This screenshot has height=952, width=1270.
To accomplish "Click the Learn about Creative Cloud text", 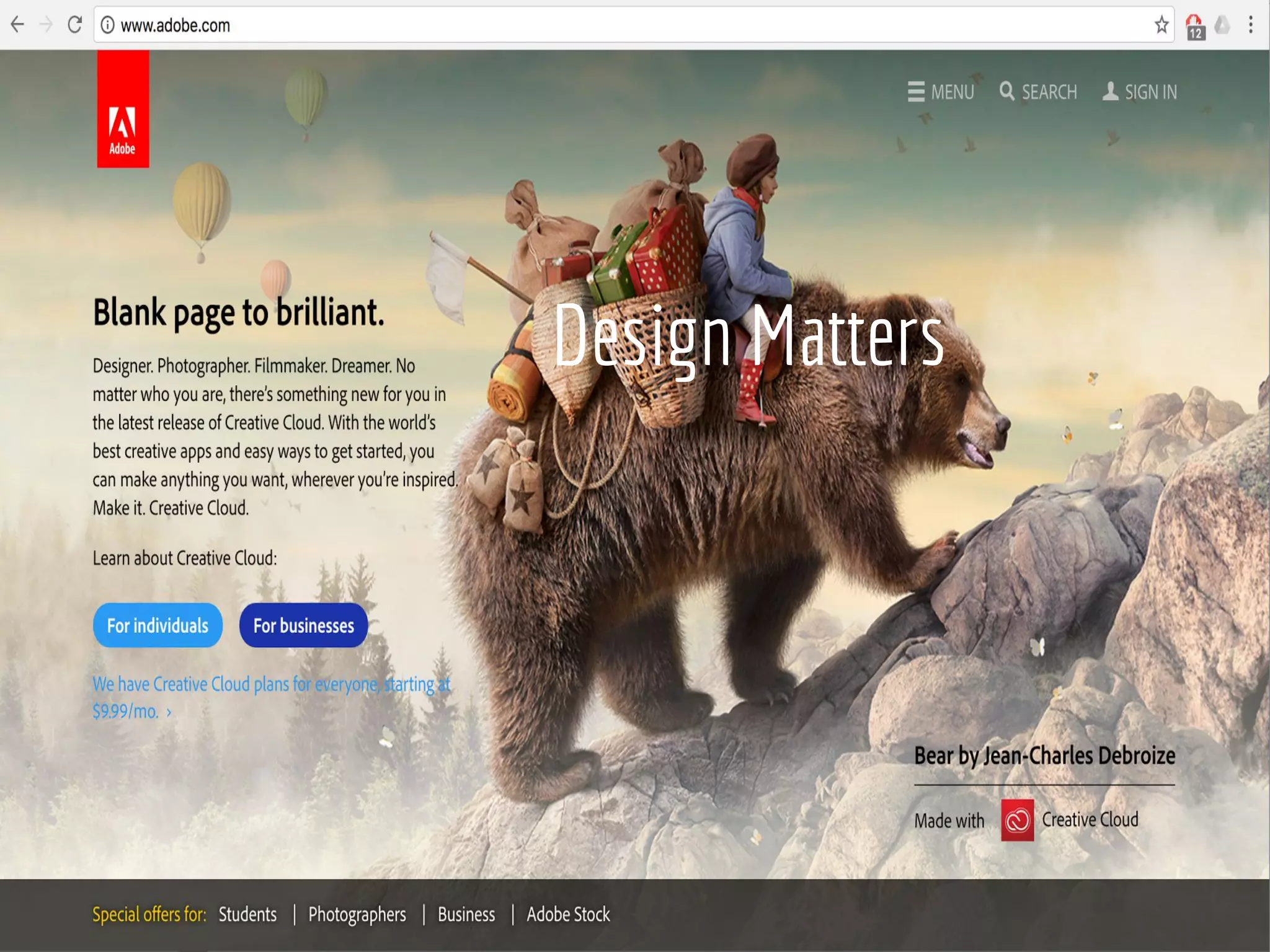I will click(x=185, y=558).
